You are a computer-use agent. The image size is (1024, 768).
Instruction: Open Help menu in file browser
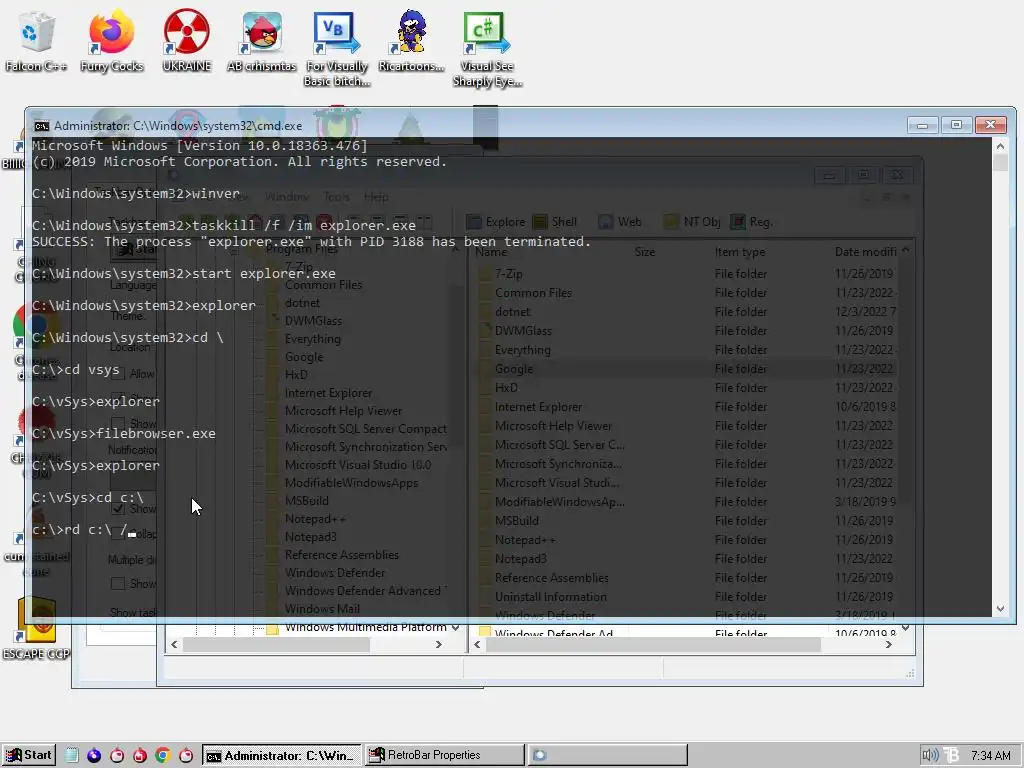tap(376, 197)
